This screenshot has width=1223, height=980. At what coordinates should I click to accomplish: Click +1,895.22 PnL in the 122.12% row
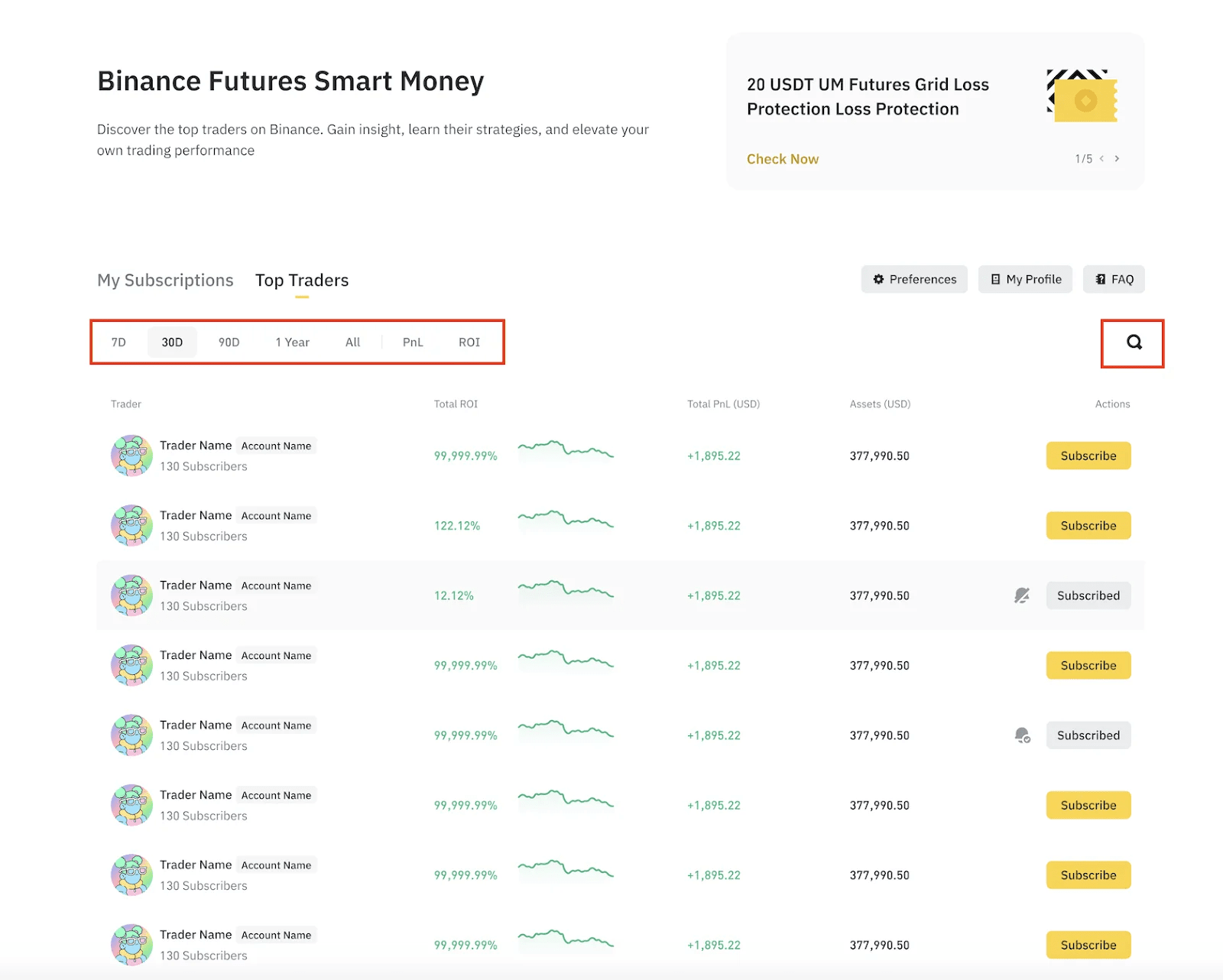(x=714, y=526)
